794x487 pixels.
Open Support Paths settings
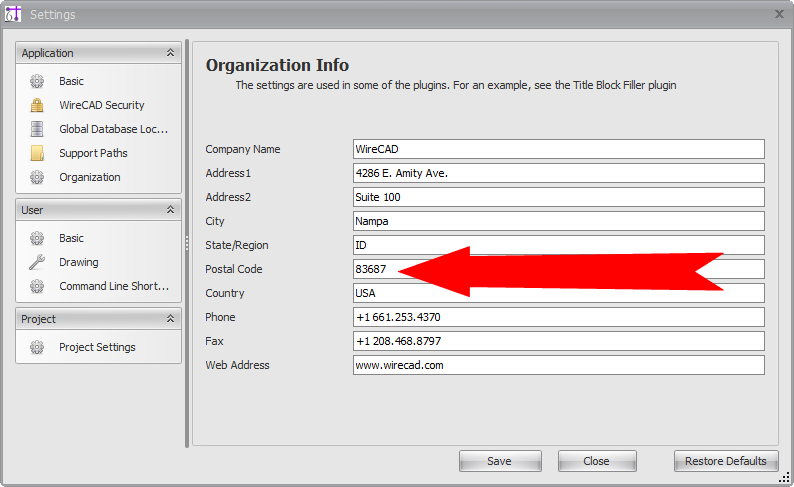pos(93,153)
